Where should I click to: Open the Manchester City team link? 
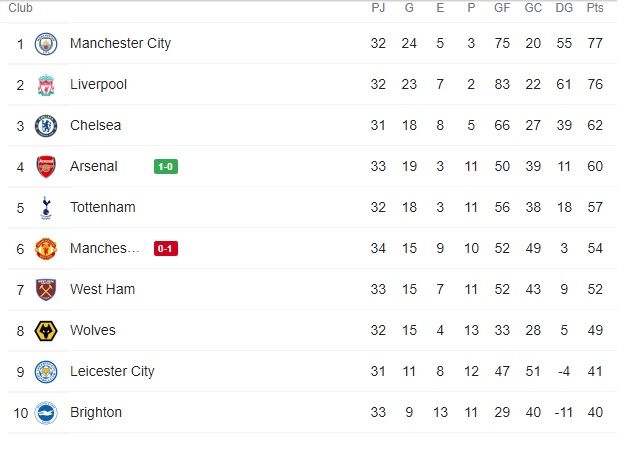pos(120,44)
